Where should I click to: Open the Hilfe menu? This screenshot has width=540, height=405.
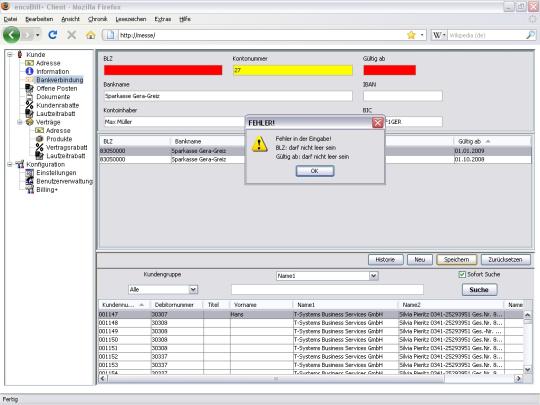pos(185,19)
